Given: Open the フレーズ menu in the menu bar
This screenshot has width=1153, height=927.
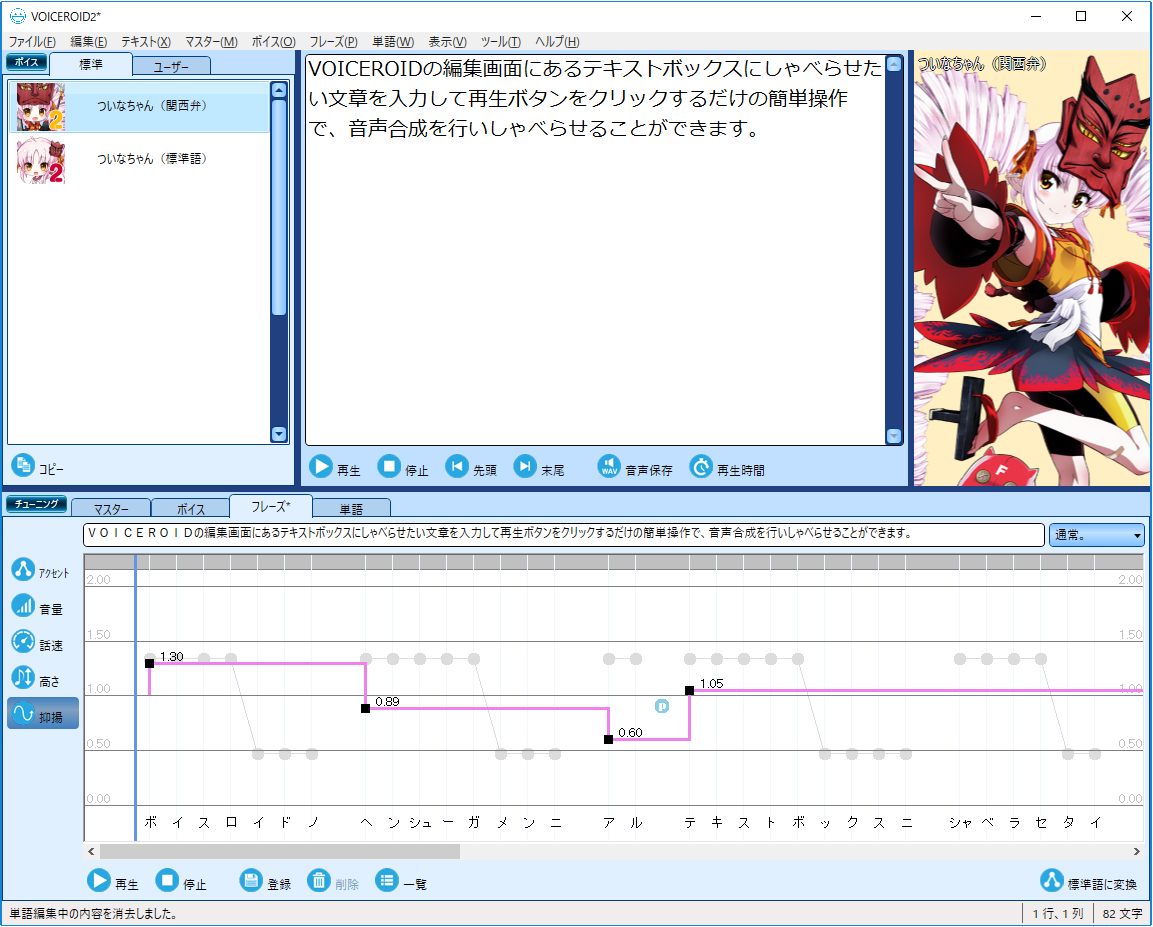Looking at the screenshot, I should point(333,42).
